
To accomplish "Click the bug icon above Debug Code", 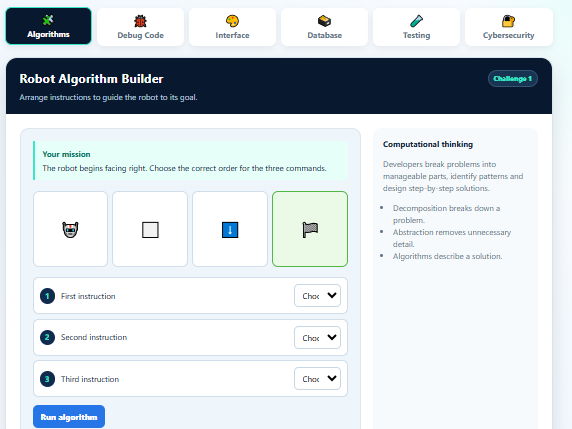I will [x=140, y=21].
